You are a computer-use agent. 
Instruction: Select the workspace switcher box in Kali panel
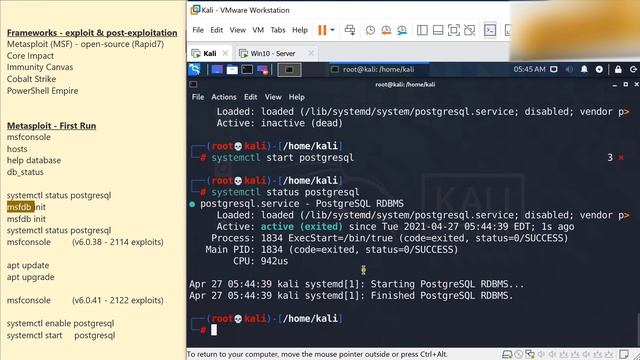289,70
